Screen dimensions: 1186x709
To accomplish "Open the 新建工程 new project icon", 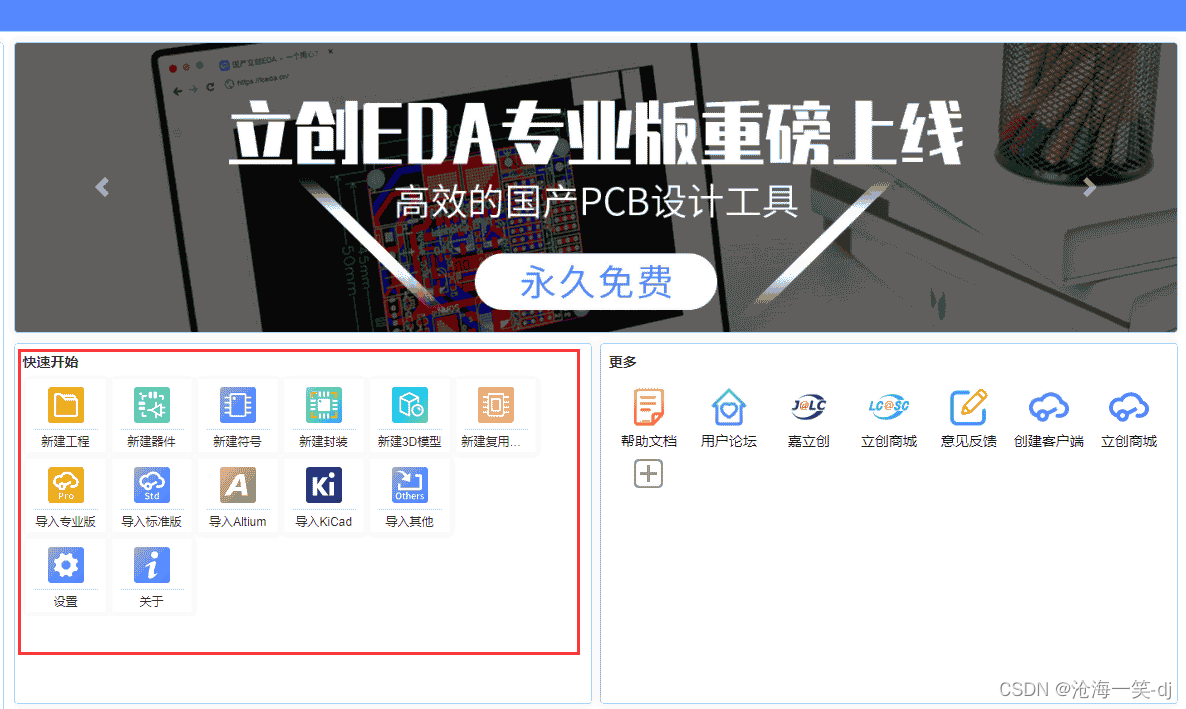I will point(66,405).
